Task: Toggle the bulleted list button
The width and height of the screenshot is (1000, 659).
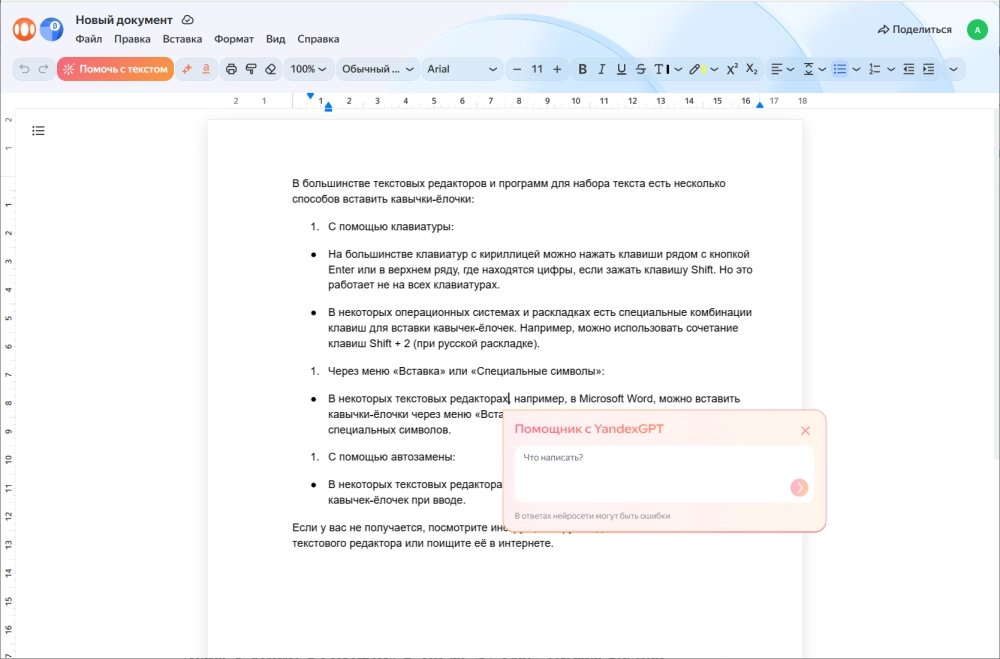Action: pyautogui.click(x=840, y=69)
